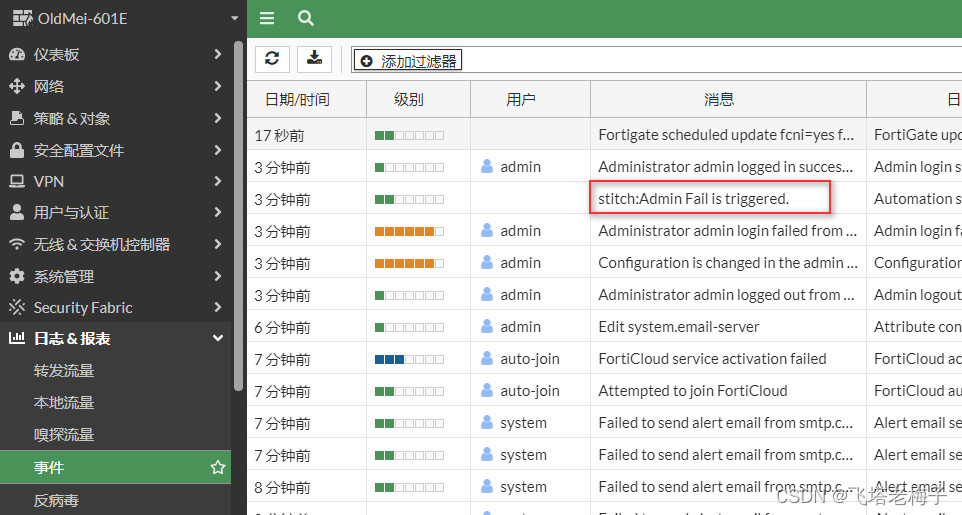This screenshot has width=962, height=515.
Task: Click the green level bar in 17 秒前 row
Action: [409, 135]
